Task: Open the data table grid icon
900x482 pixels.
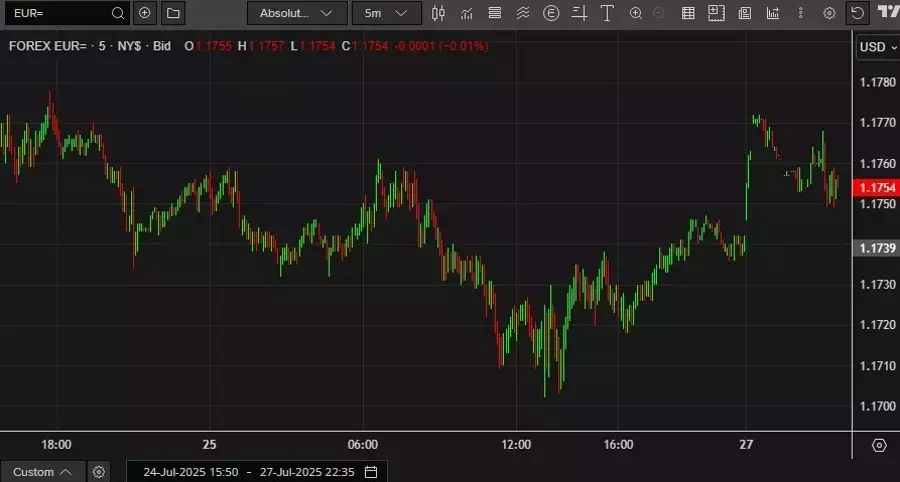Action: (688, 13)
